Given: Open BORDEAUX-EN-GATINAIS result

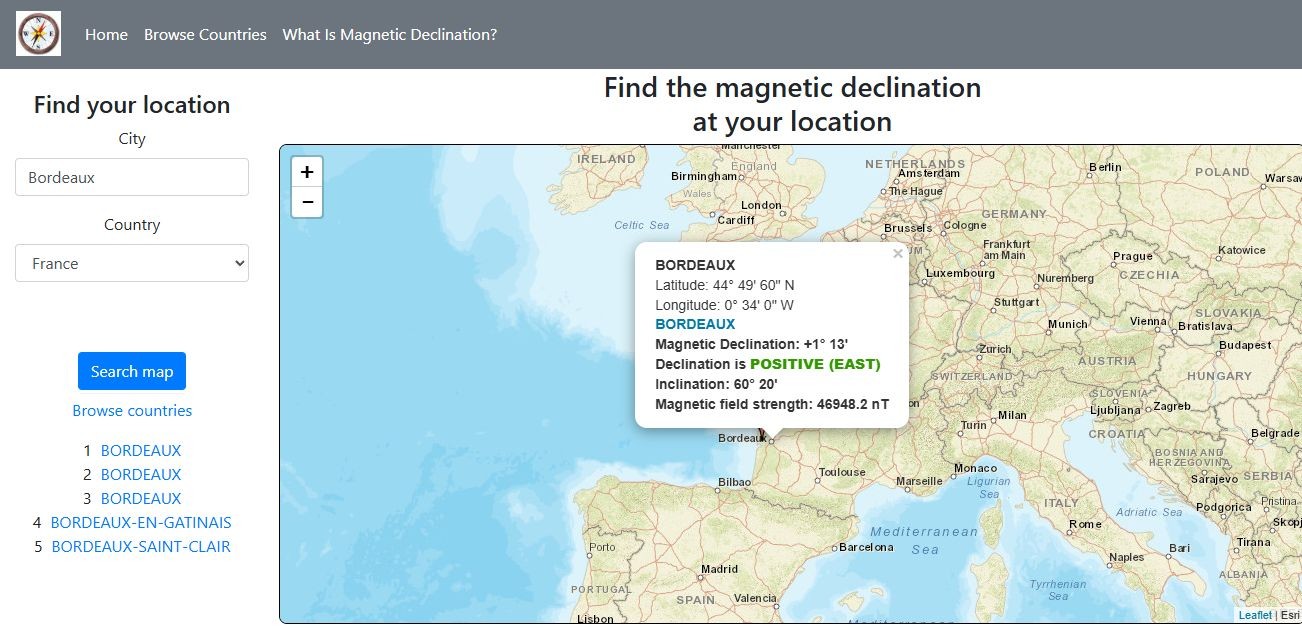Looking at the screenshot, I should 141,523.
